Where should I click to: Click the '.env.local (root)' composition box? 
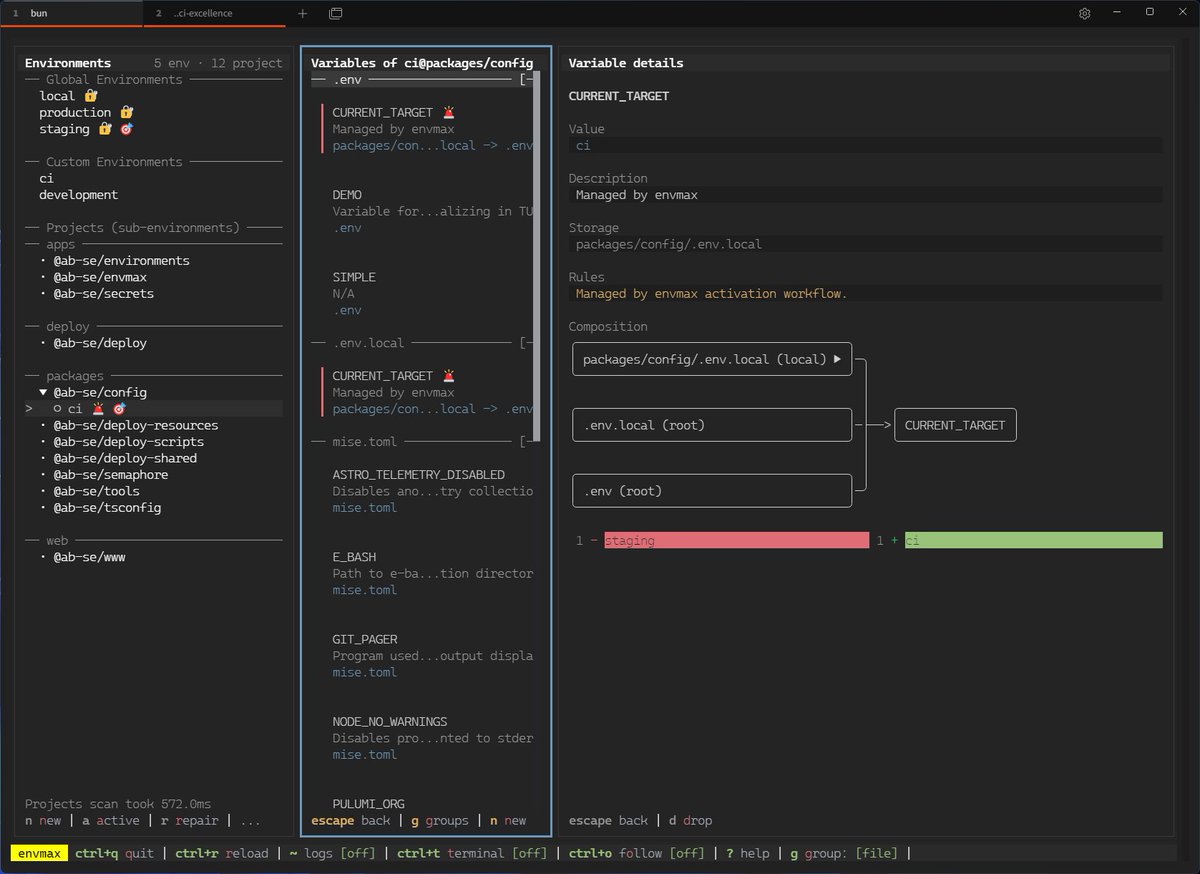(x=712, y=425)
